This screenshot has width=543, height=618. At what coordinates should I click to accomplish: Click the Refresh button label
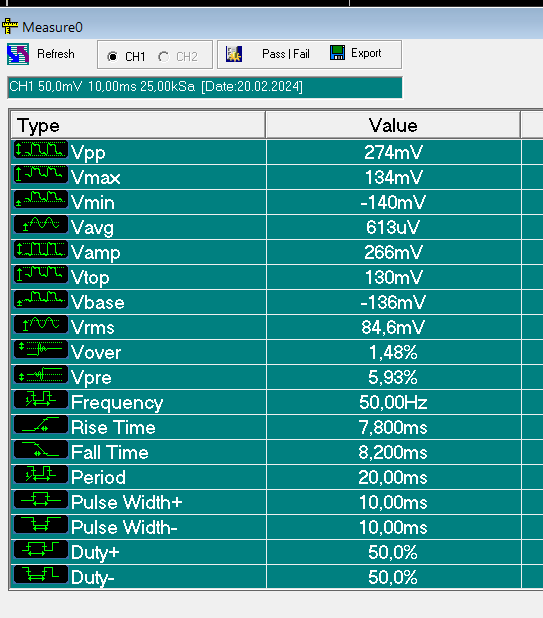pyautogui.click(x=56, y=54)
